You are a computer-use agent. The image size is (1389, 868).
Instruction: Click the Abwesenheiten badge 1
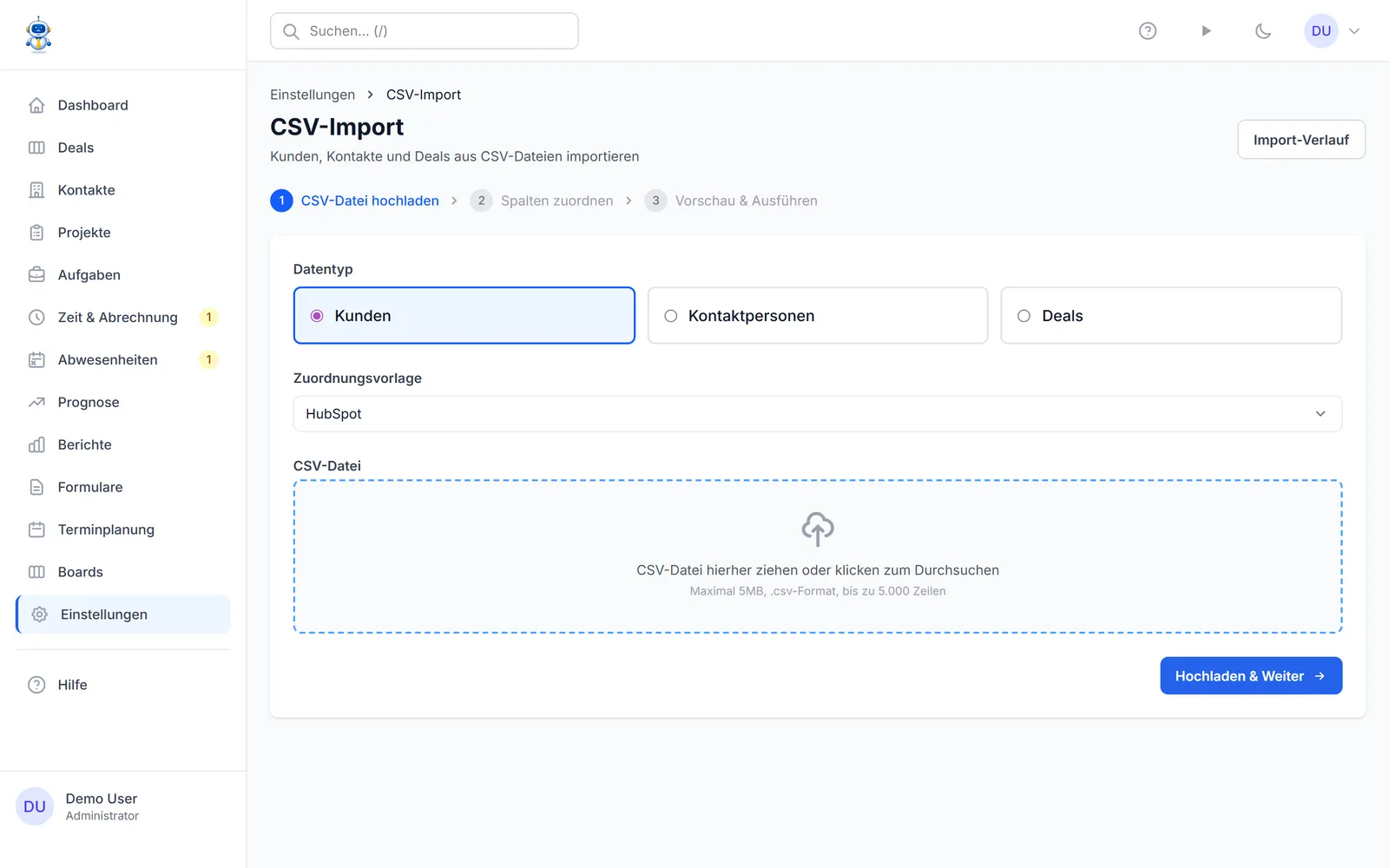click(208, 360)
